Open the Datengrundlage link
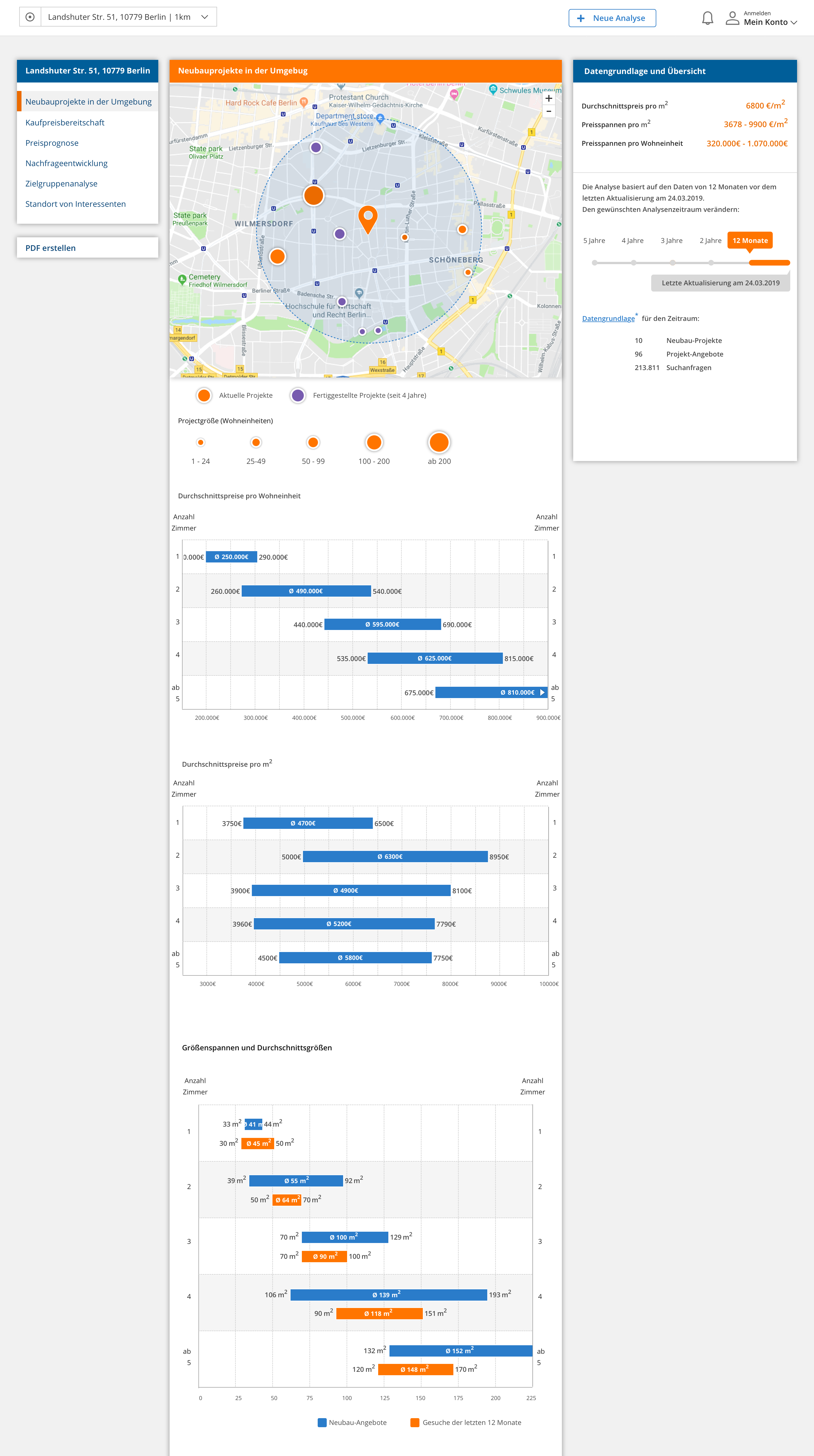814x1456 pixels. click(x=608, y=318)
